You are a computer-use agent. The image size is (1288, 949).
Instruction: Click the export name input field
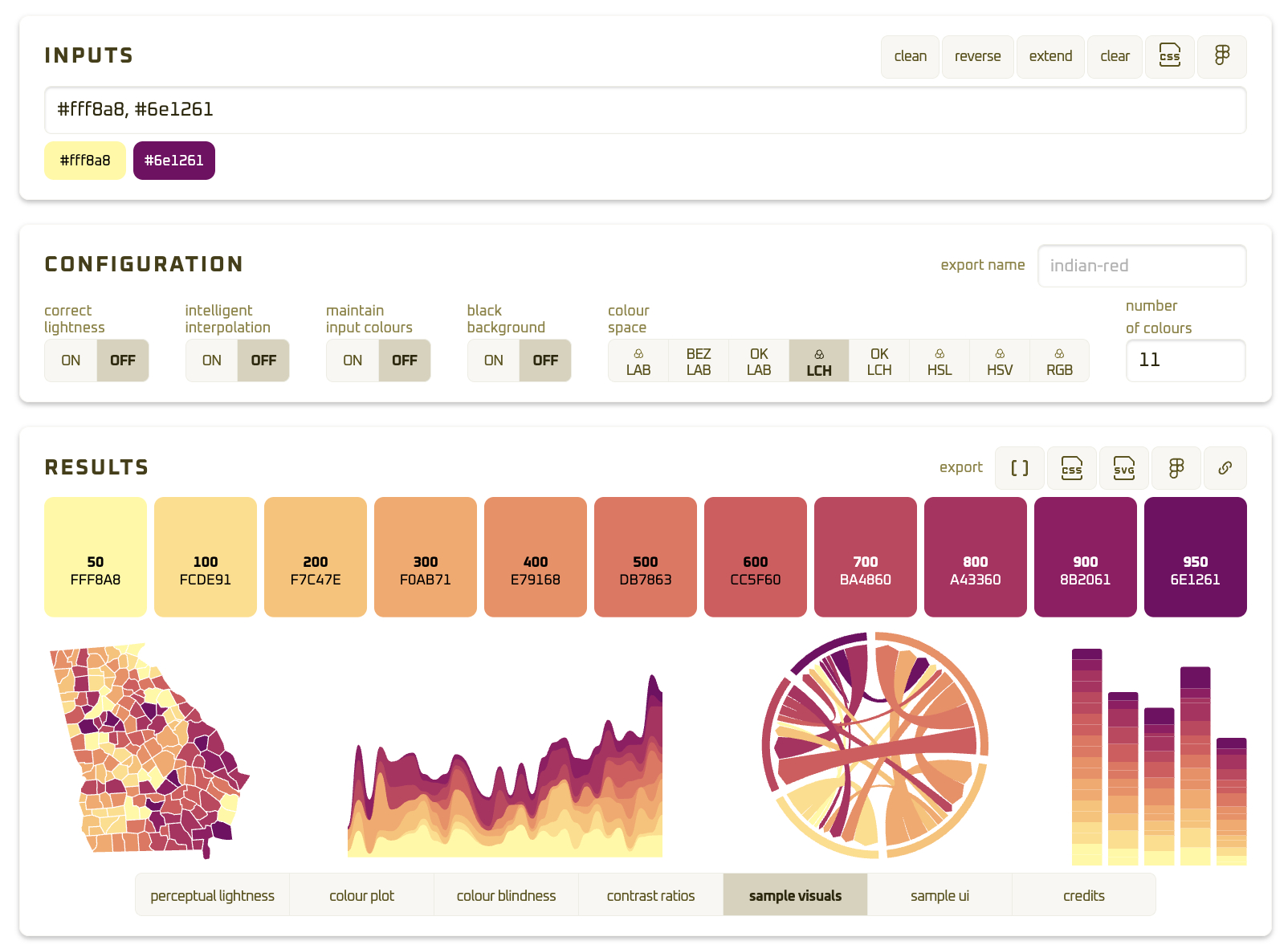(x=1141, y=266)
